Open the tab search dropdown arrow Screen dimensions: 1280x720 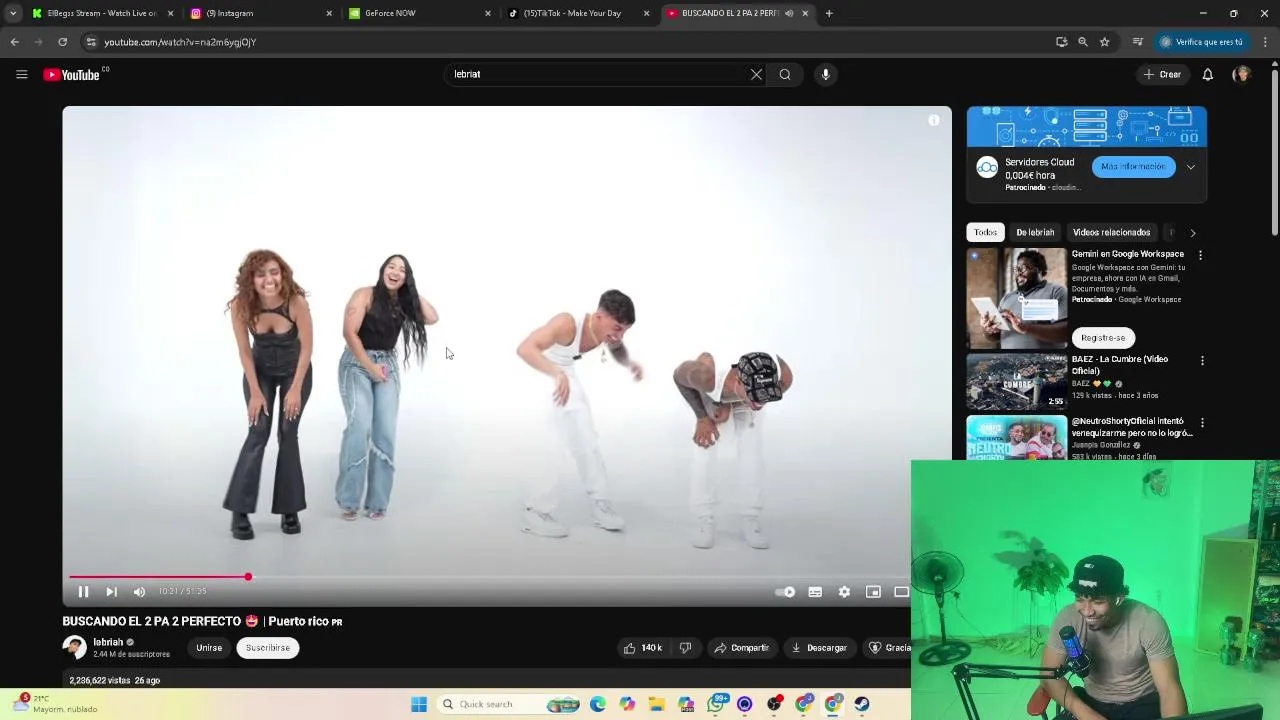tap(12, 13)
